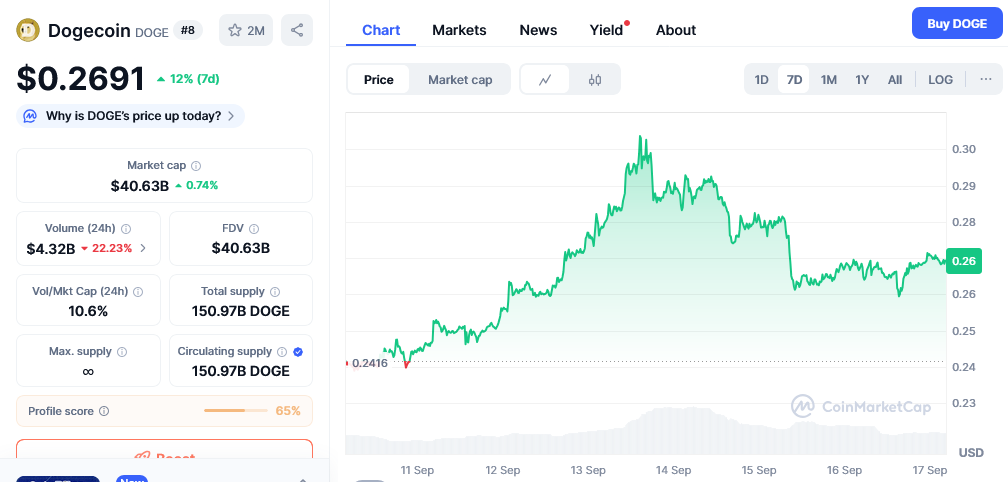Click the Boost button

point(165,450)
